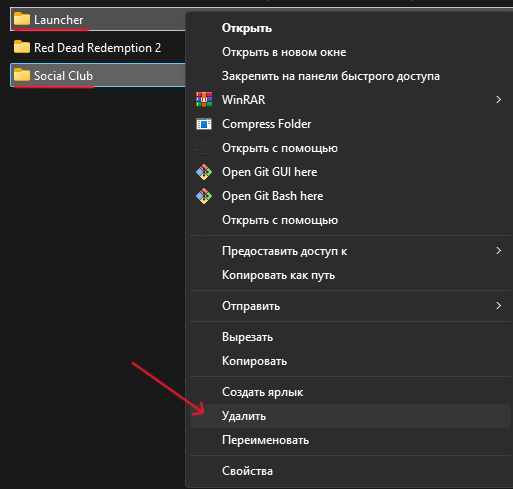The image size is (513, 489).
Task: Select Open Git GUI here
Action: click(350, 172)
